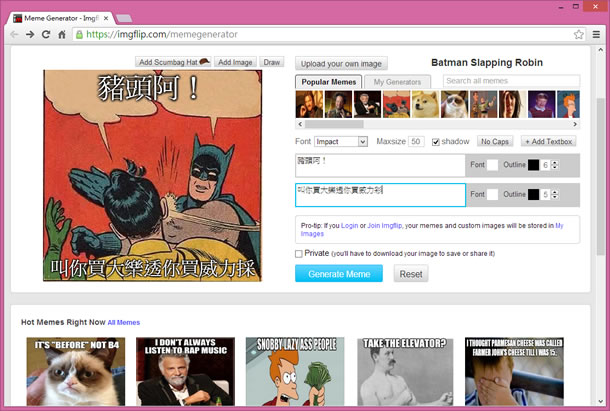The width and height of the screenshot is (610, 411).
Task: Bookmark page with the star icon
Action: [x=579, y=34]
